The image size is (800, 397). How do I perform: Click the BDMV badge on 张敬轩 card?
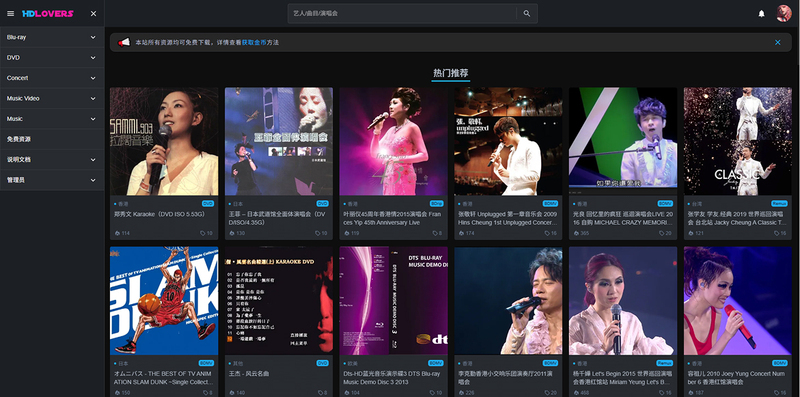551,204
